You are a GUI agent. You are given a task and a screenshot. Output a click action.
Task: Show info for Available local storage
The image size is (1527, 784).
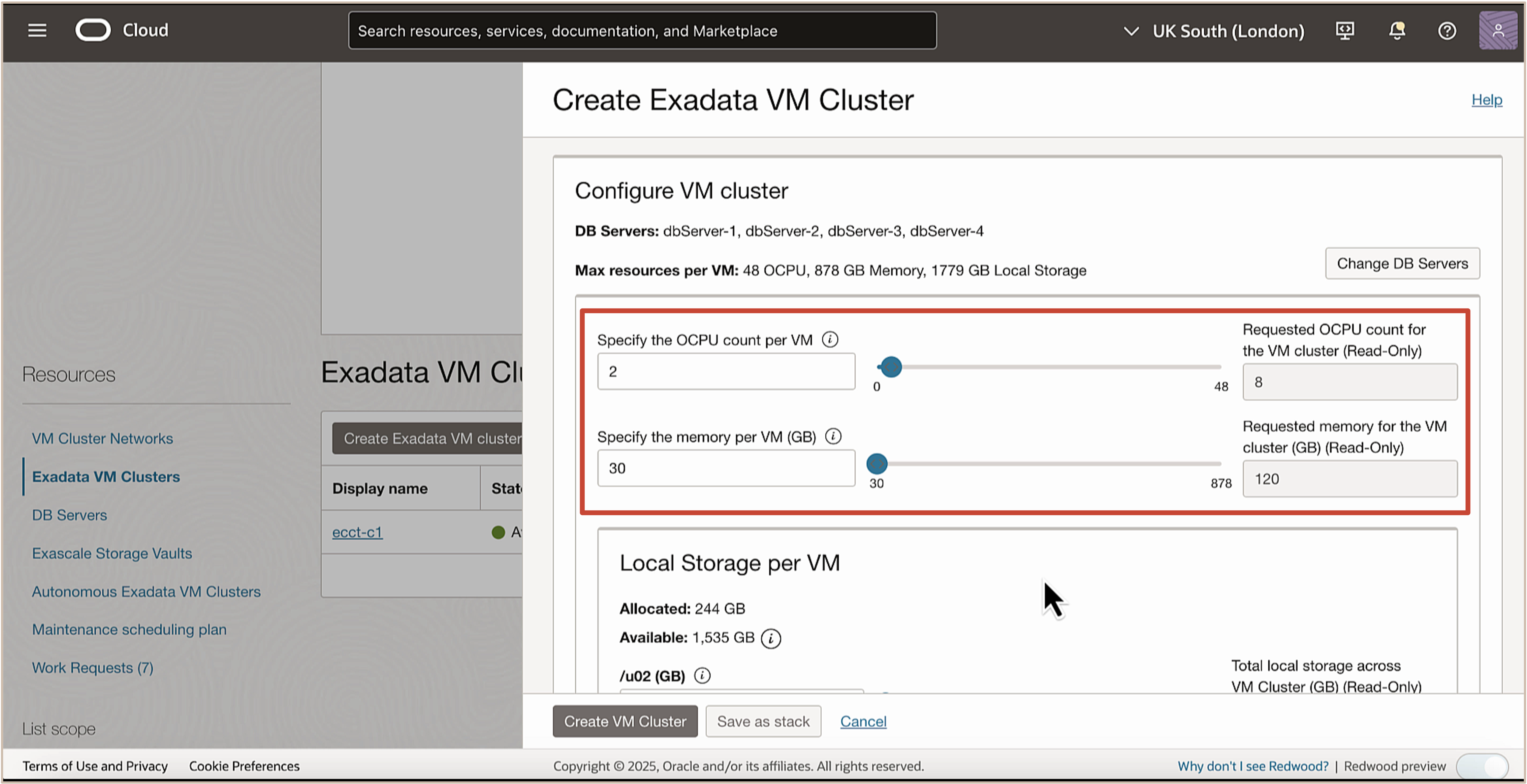tap(770, 638)
